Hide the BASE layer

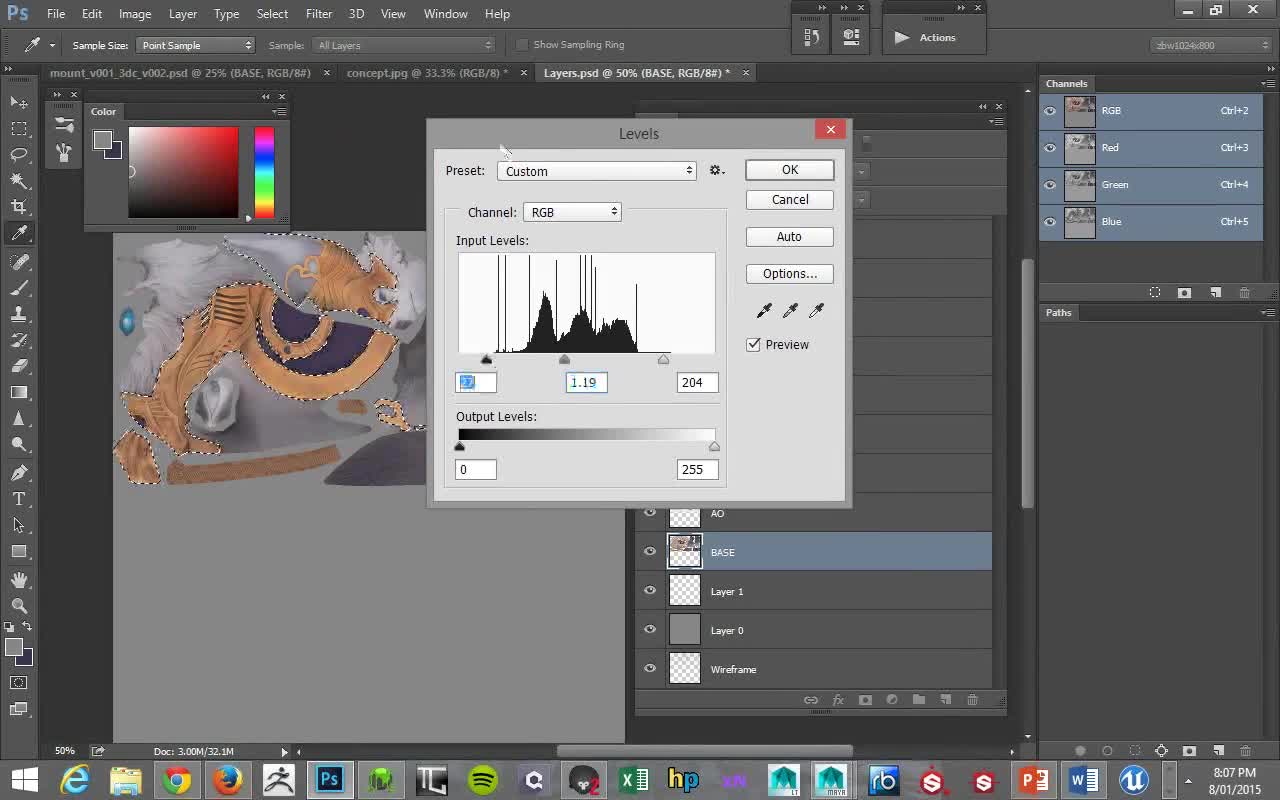click(650, 551)
